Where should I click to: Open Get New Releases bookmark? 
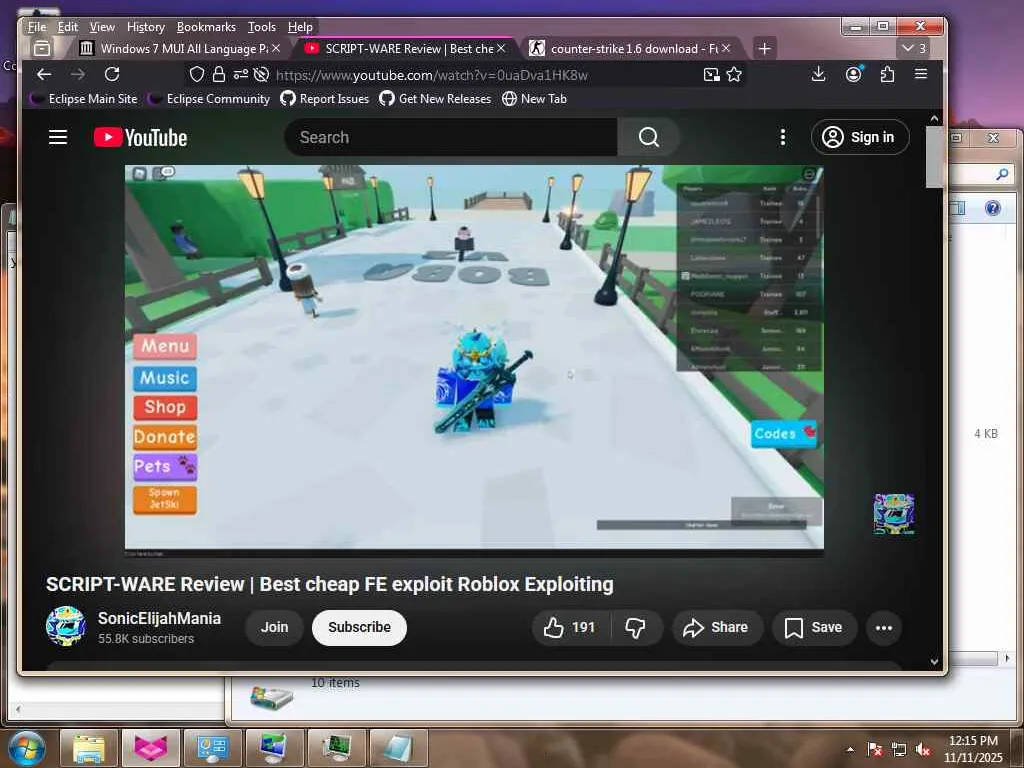click(435, 99)
